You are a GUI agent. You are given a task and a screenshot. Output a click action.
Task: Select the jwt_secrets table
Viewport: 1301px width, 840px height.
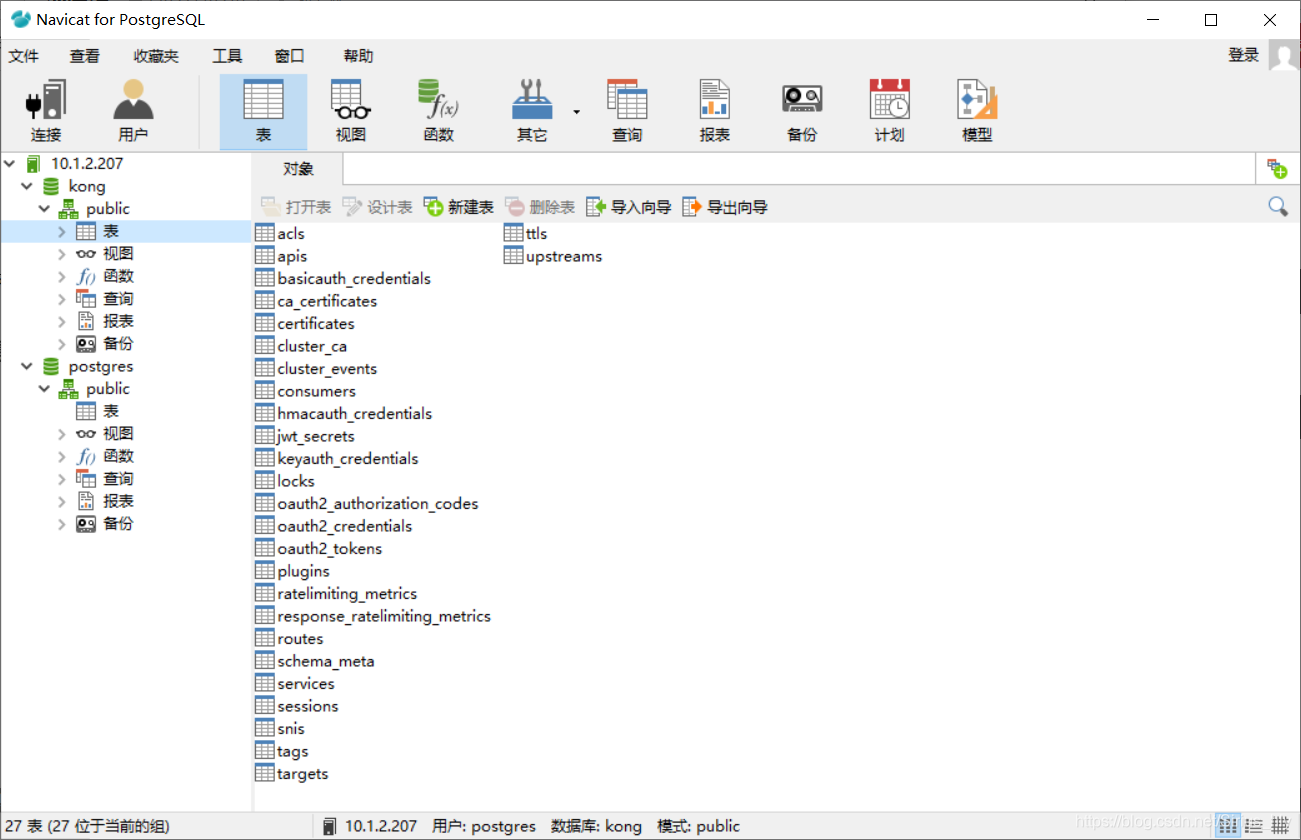pos(316,436)
